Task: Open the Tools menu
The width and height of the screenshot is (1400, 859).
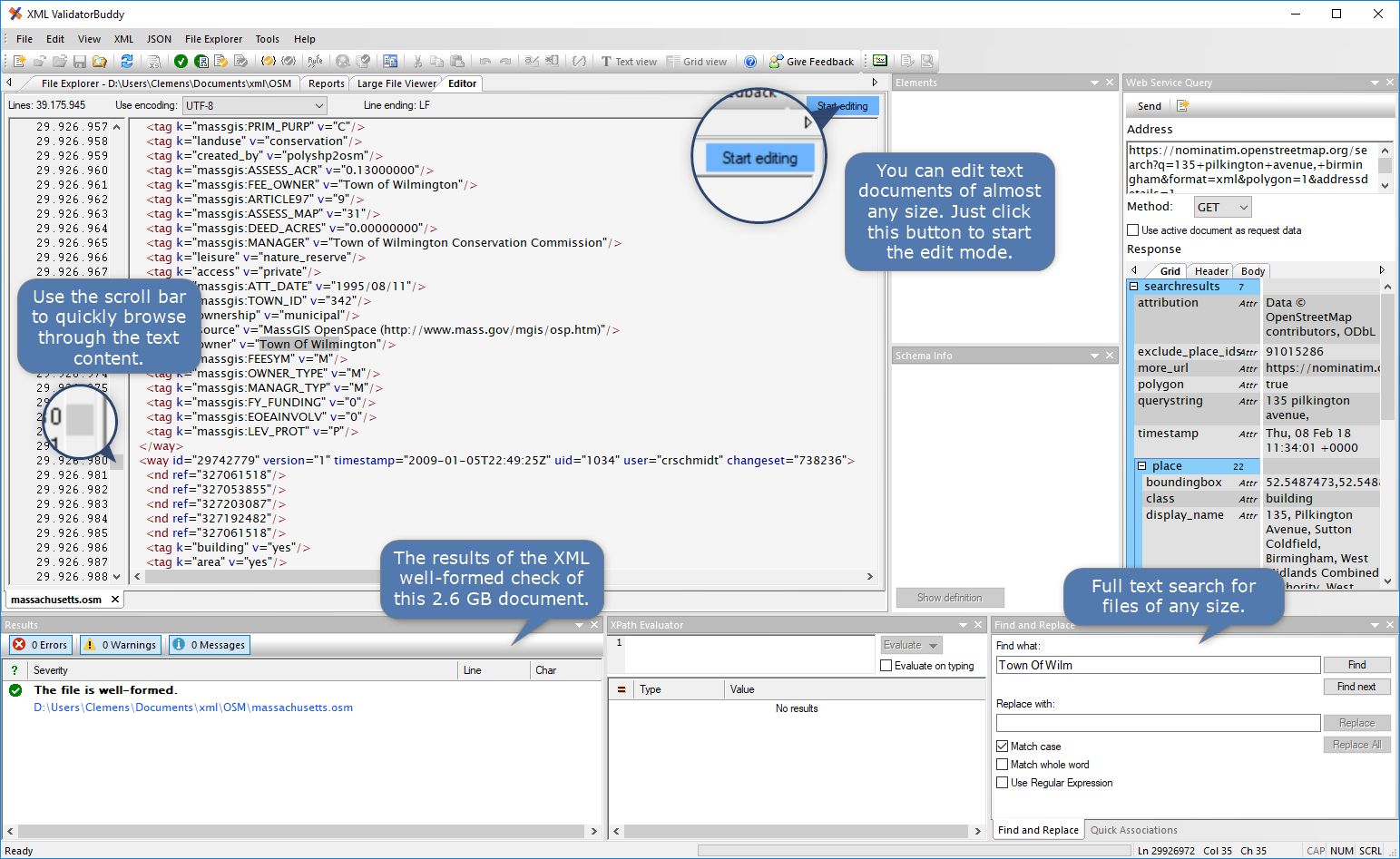Action: tap(267, 39)
